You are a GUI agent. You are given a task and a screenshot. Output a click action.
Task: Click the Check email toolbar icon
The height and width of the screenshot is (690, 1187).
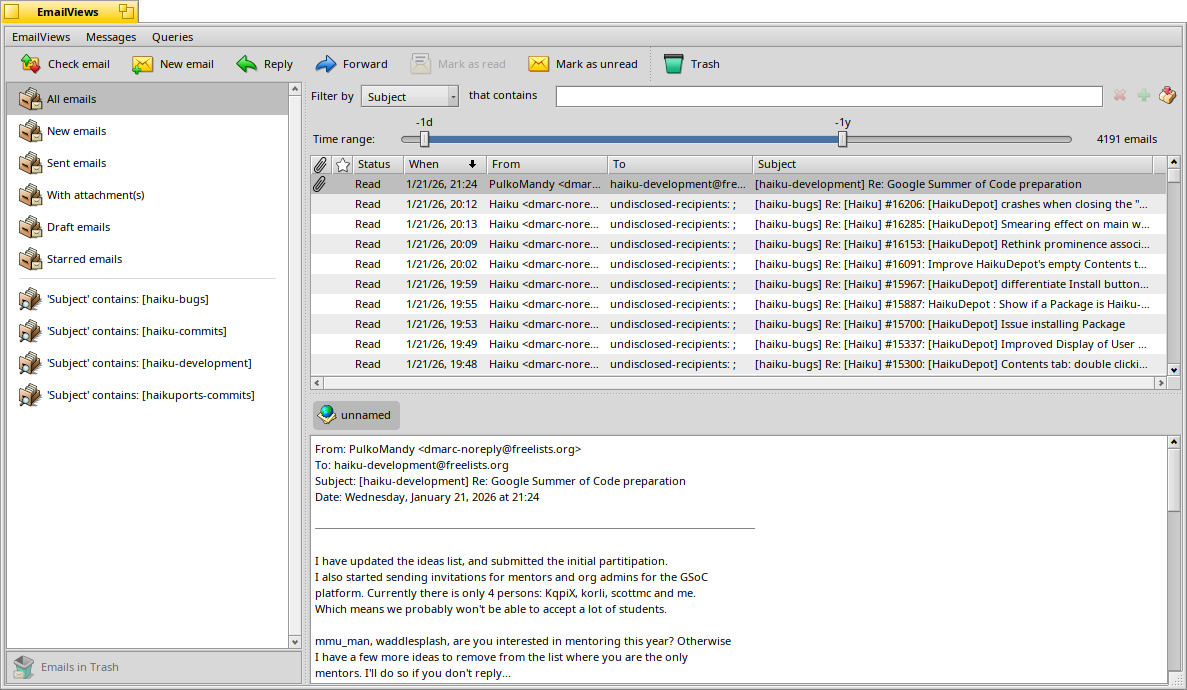[31, 64]
